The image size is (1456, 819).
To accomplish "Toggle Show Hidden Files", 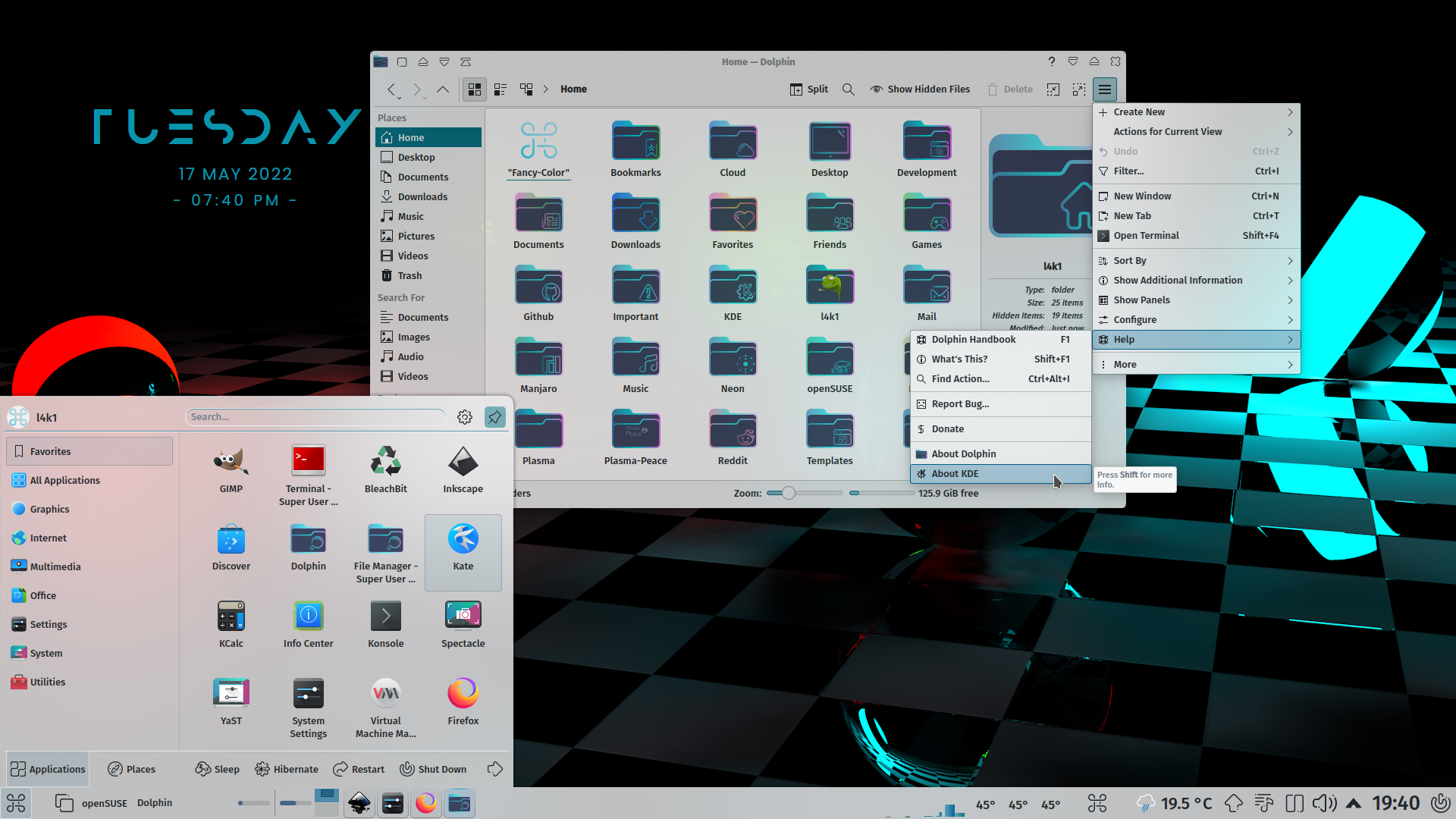I will click(x=920, y=89).
